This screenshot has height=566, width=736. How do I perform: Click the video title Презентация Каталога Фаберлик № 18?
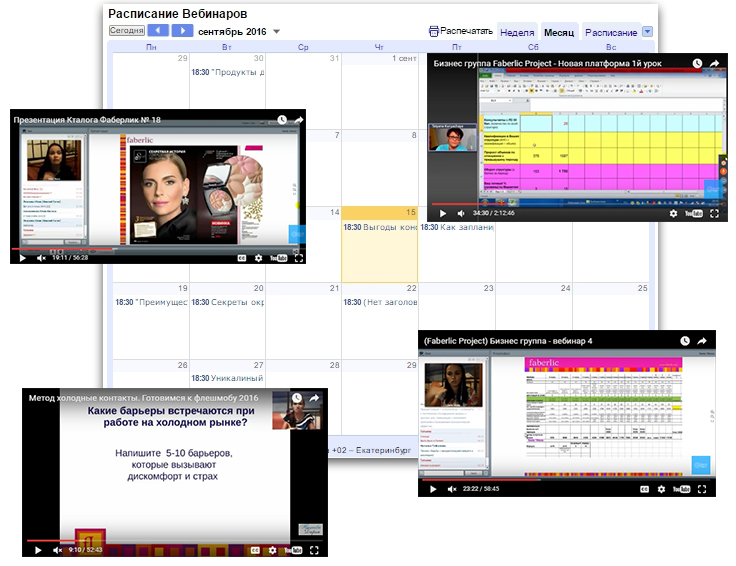coord(87,120)
